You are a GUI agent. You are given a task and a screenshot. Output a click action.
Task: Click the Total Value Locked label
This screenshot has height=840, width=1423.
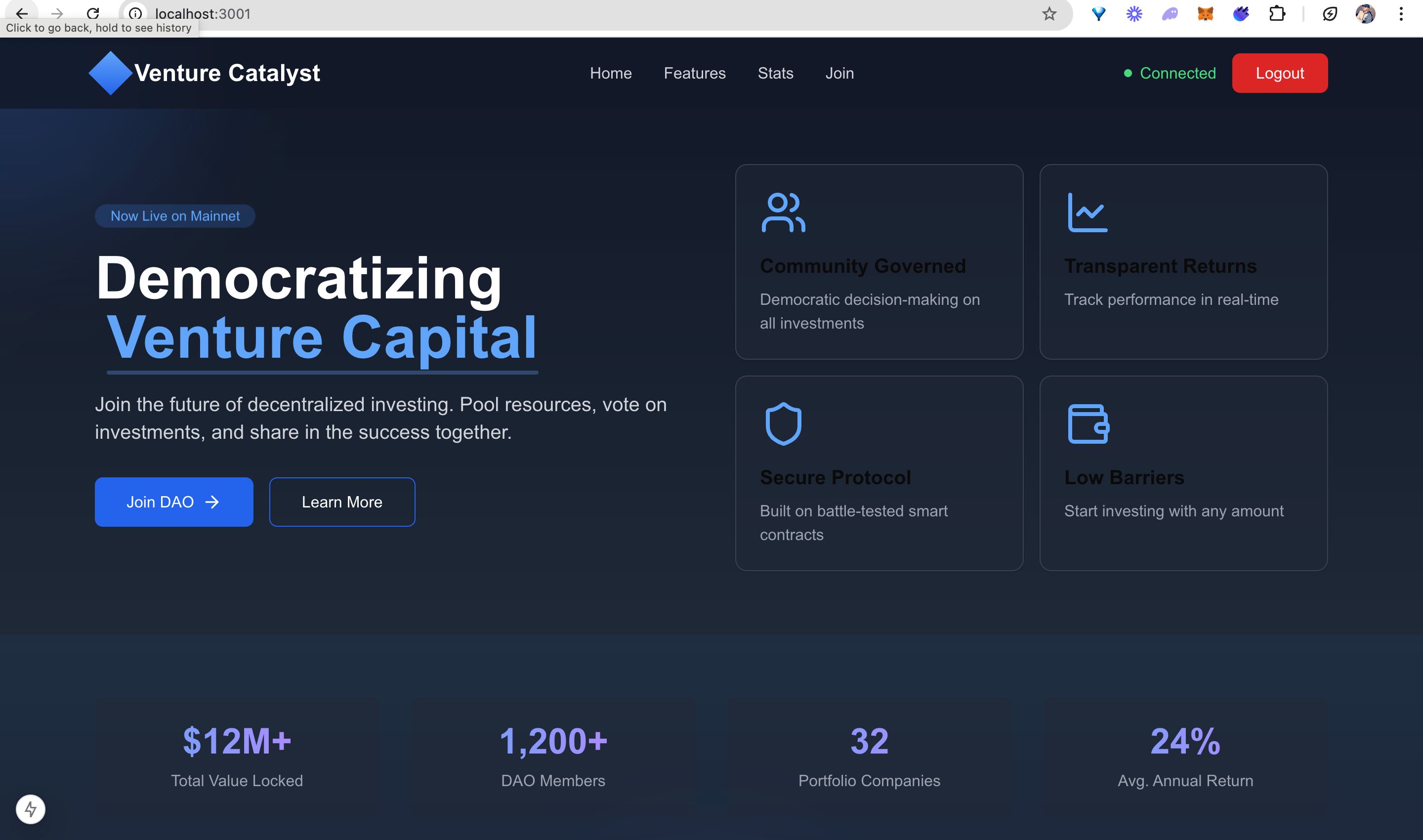point(237,781)
